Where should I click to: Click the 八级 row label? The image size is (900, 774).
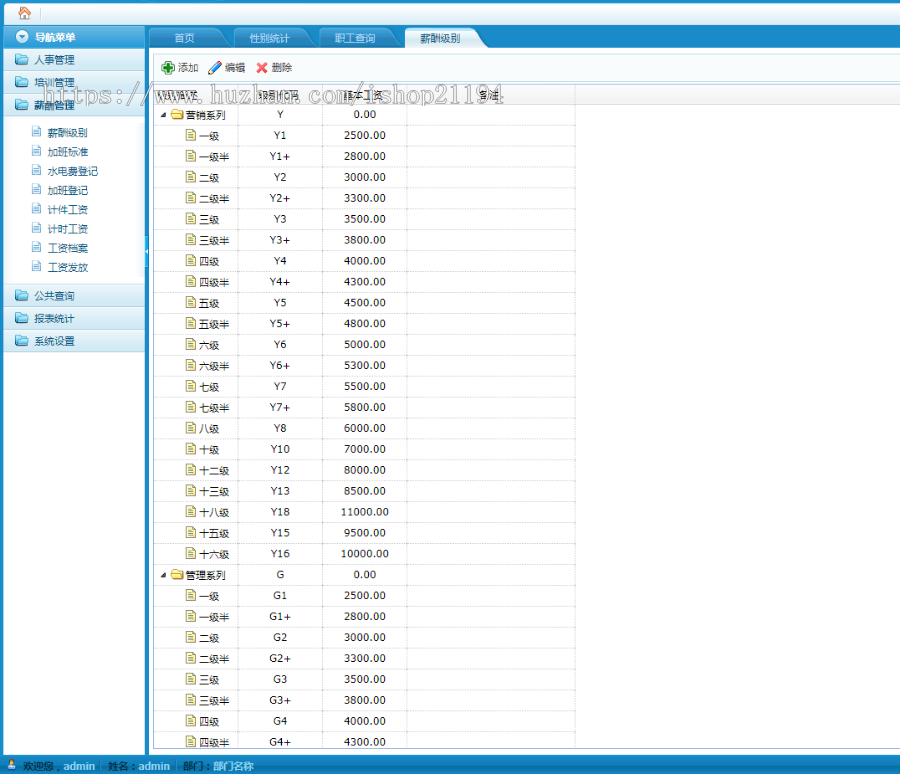(x=209, y=428)
